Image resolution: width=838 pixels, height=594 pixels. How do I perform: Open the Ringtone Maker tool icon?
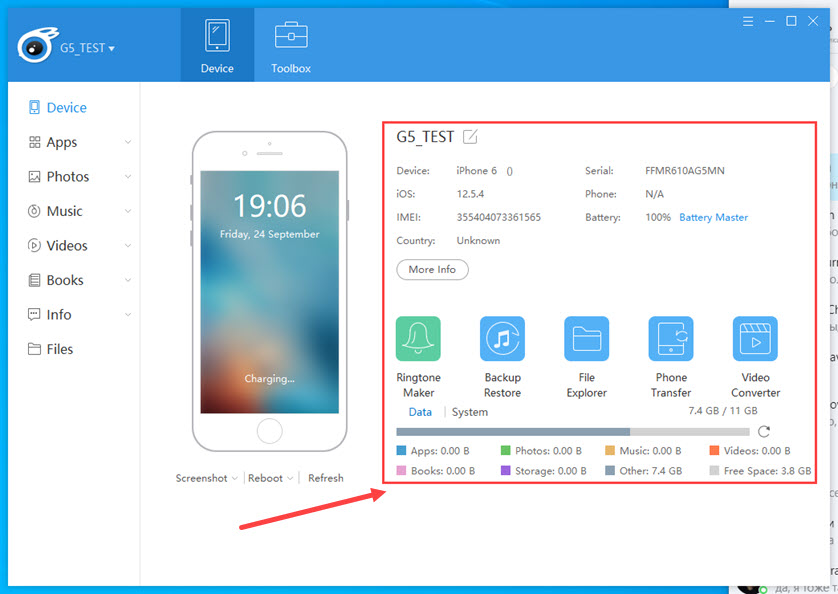pyautogui.click(x=418, y=338)
